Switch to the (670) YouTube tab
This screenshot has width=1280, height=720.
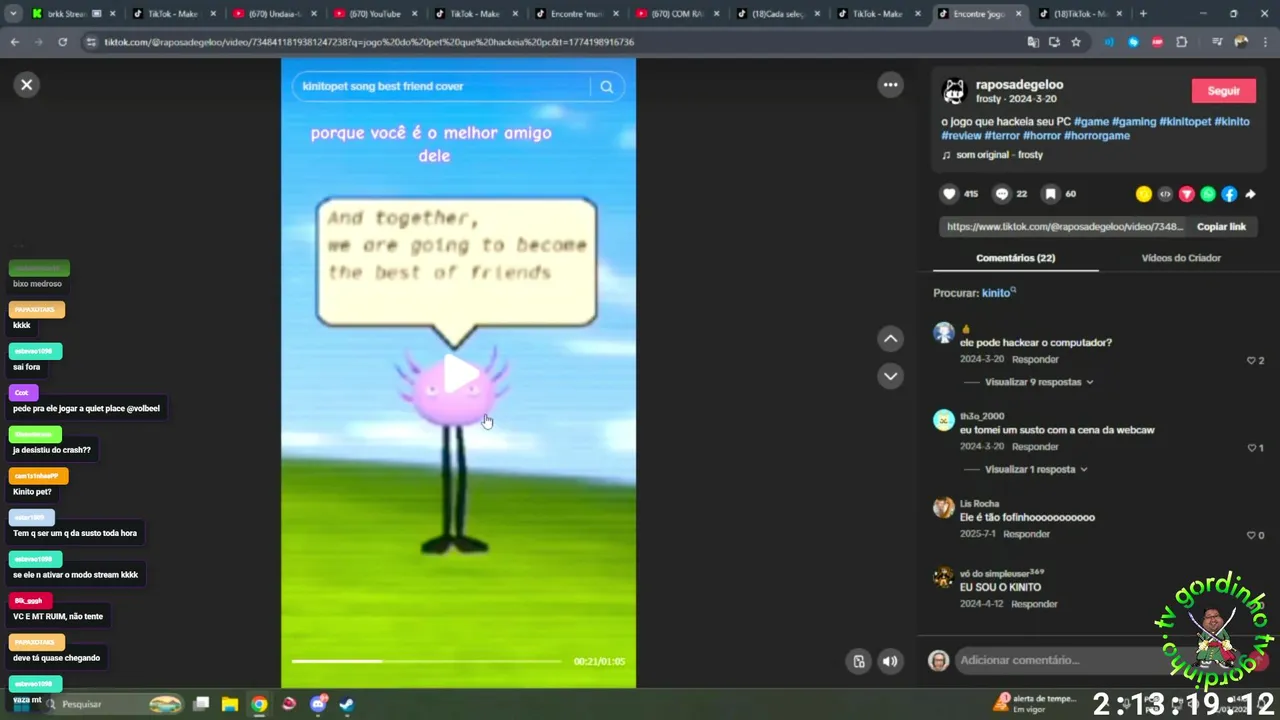[376, 14]
